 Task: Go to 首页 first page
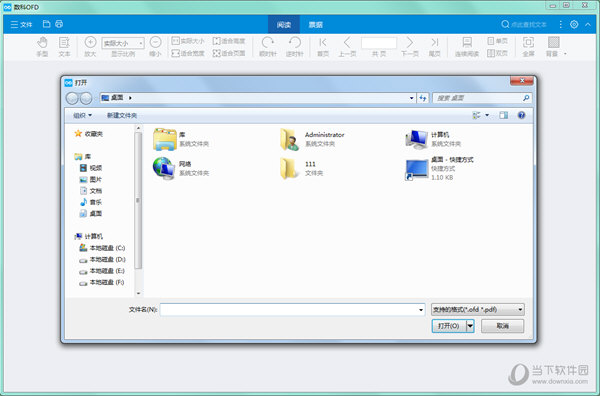(323, 47)
